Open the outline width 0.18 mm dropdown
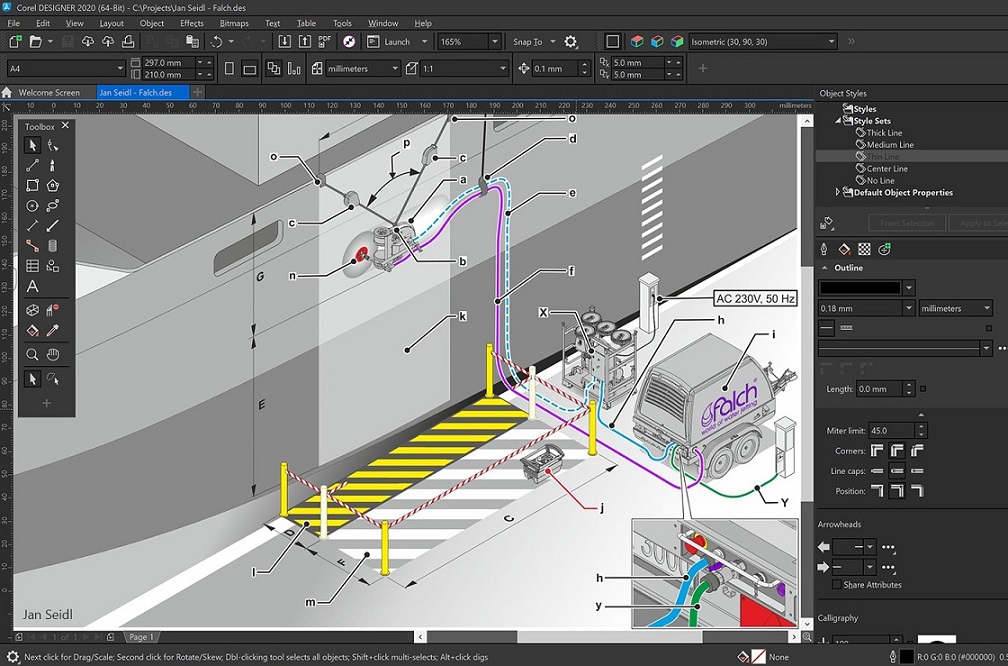This screenshot has width=1008, height=666. (x=907, y=308)
